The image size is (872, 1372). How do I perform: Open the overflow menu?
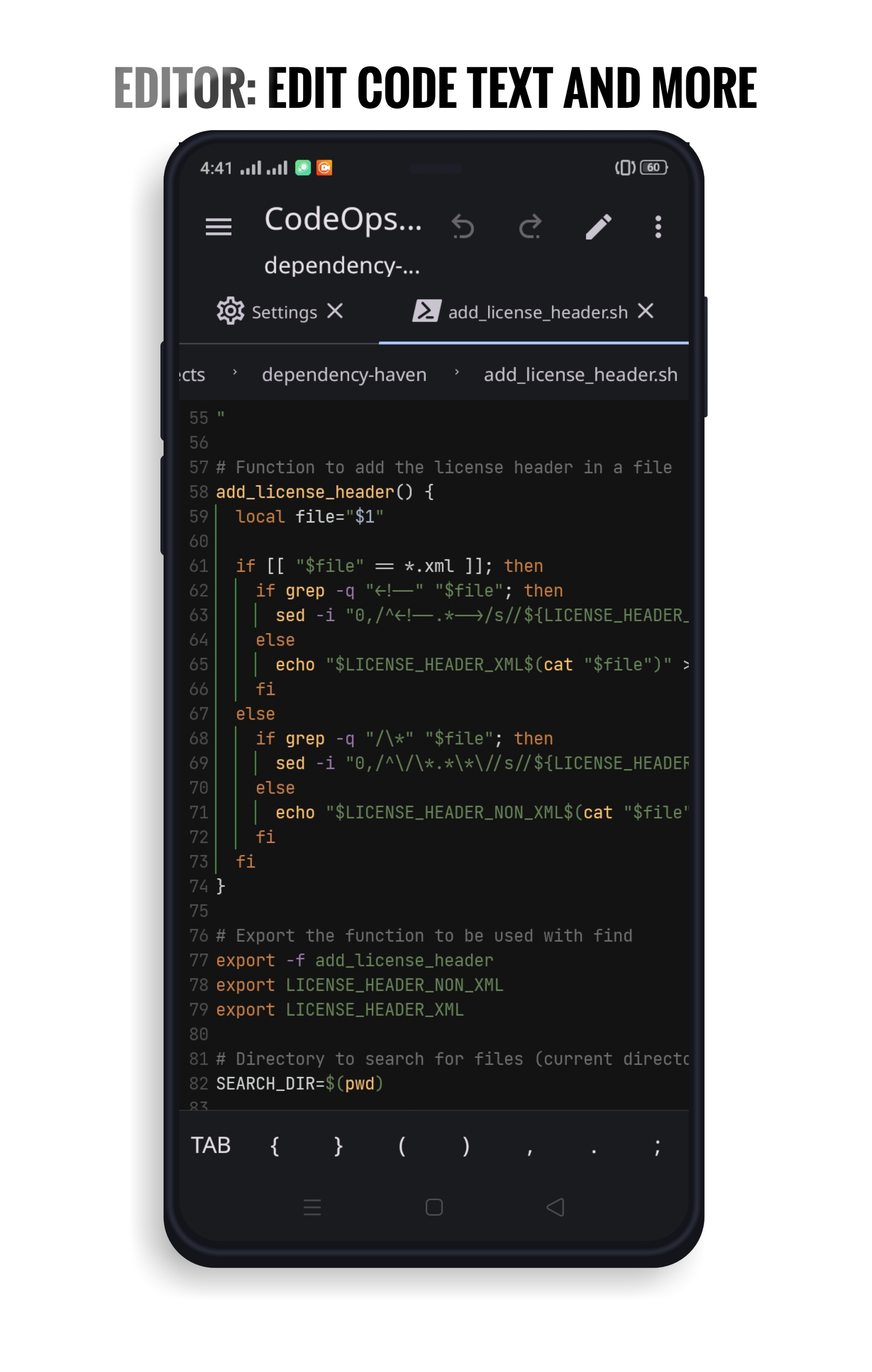(x=658, y=227)
